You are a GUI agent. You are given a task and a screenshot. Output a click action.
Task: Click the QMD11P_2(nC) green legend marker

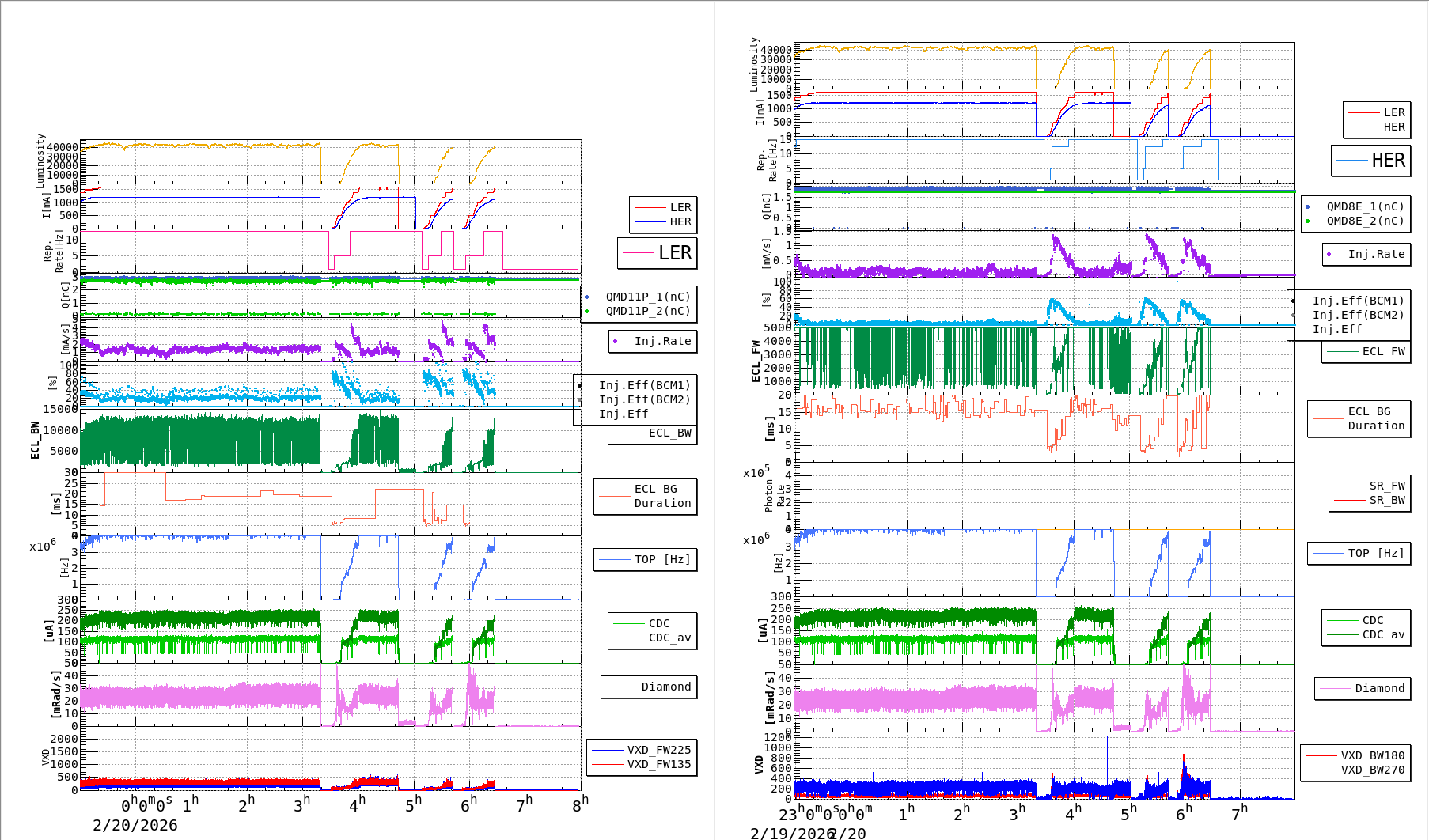(586, 312)
